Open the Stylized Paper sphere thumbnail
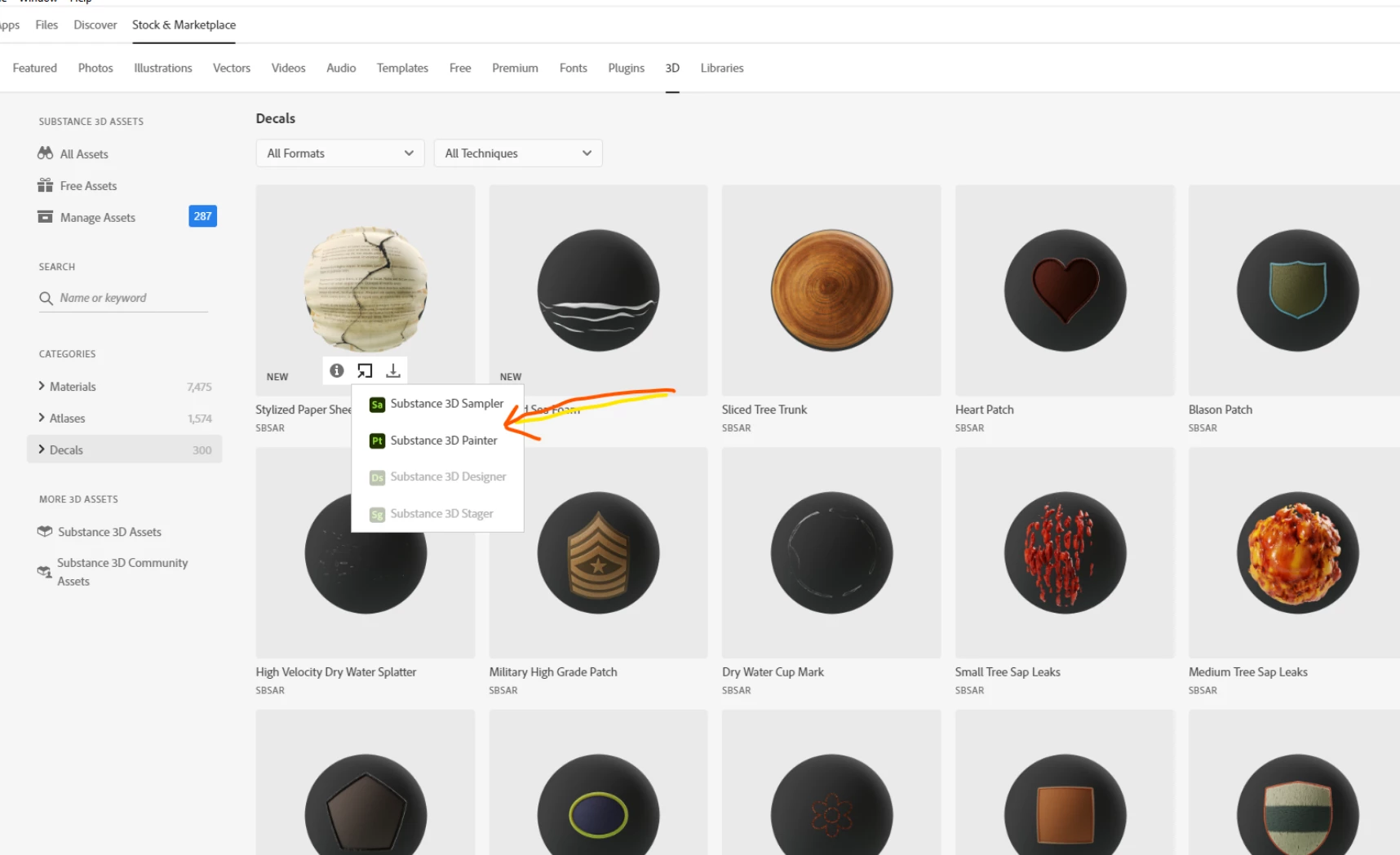 click(366, 290)
